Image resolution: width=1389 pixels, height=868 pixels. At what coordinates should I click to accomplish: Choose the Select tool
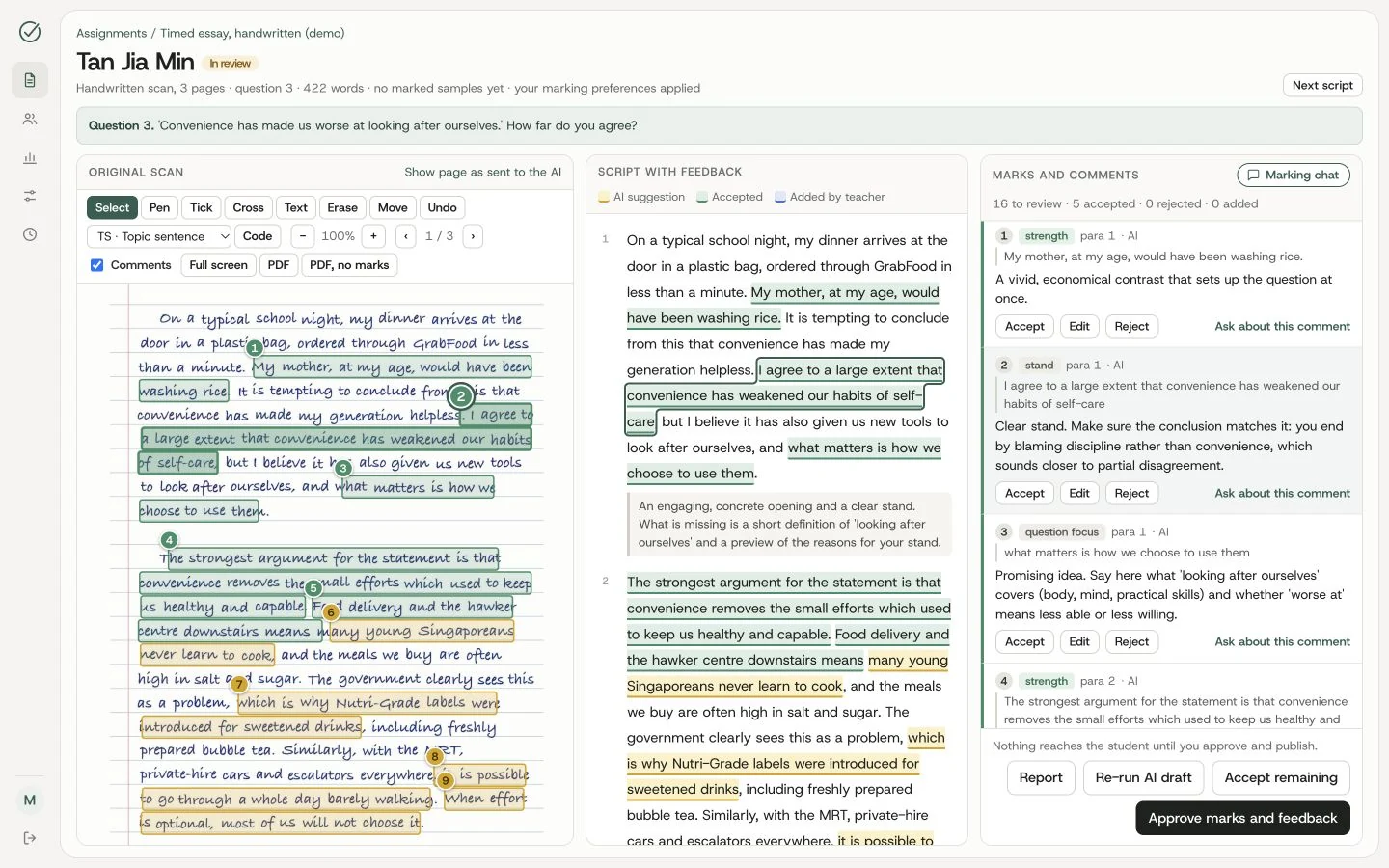[112, 207]
